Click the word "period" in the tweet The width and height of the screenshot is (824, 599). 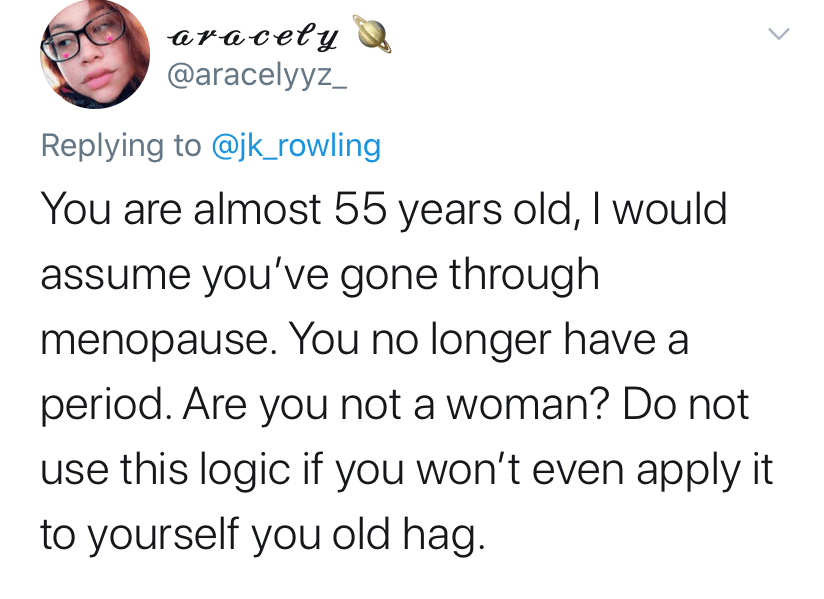pos(100,406)
